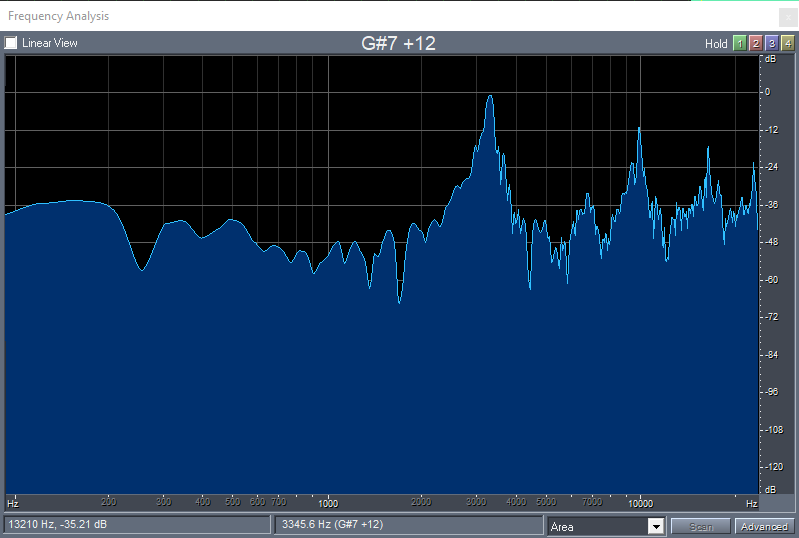Click the 3000 Hz axis label
Screen dimensions: 799x538
pos(476,502)
